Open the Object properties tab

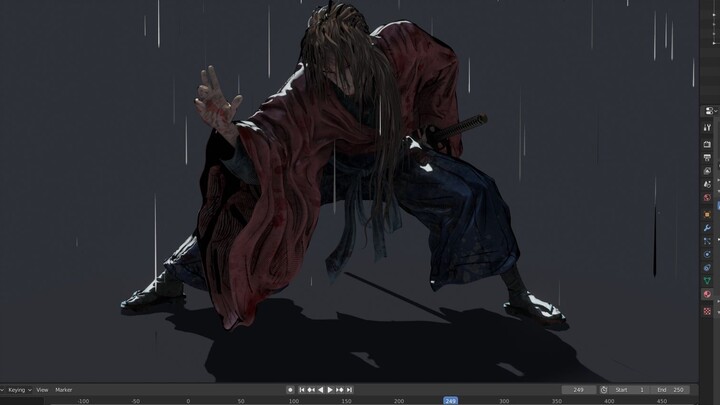click(707, 214)
